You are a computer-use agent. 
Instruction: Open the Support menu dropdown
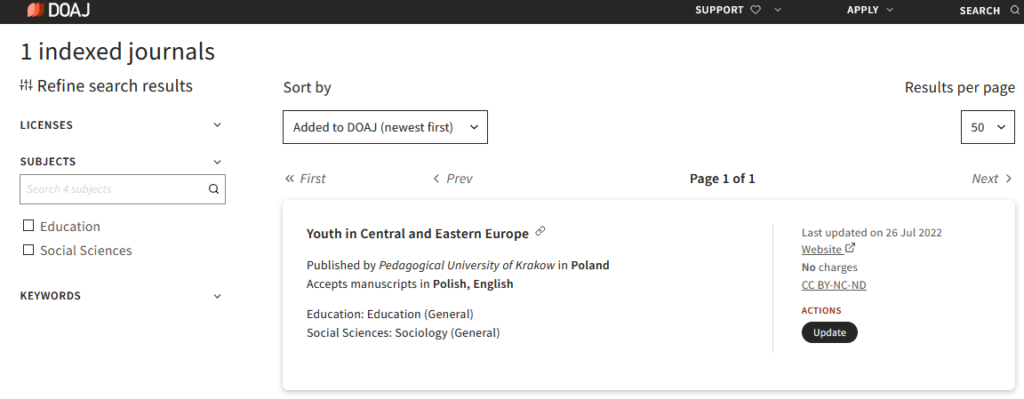tap(777, 10)
